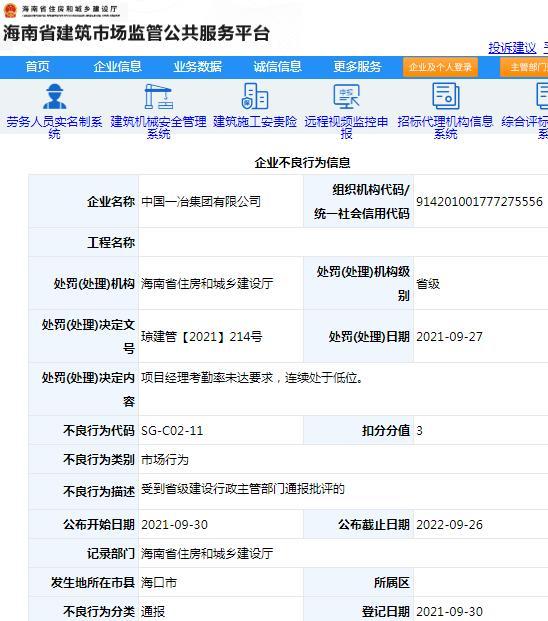The height and width of the screenshot is (621, 548).
Task: Select description 受到省级建设行政主管部门通报批评的
Action: point(243,489)
